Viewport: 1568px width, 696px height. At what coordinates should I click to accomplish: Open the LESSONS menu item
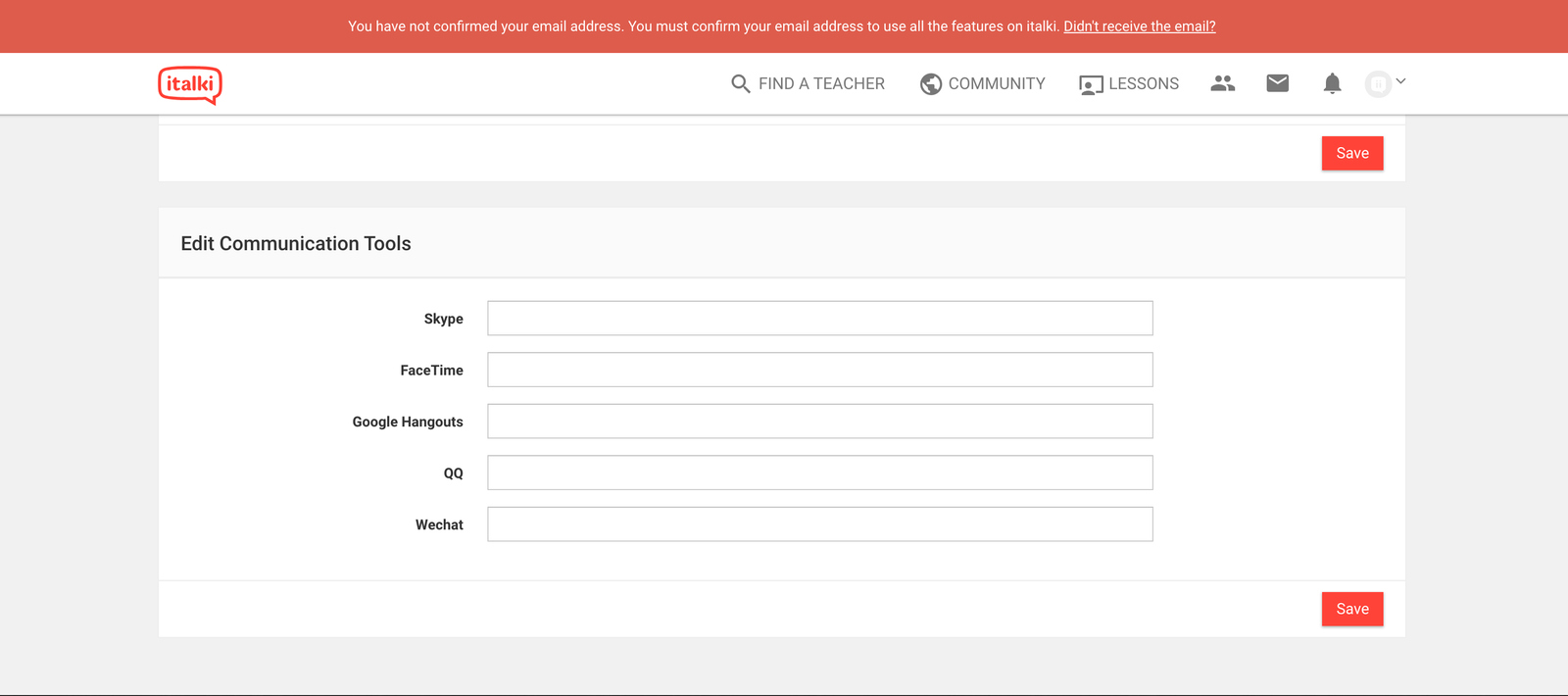coord(1144,84)
